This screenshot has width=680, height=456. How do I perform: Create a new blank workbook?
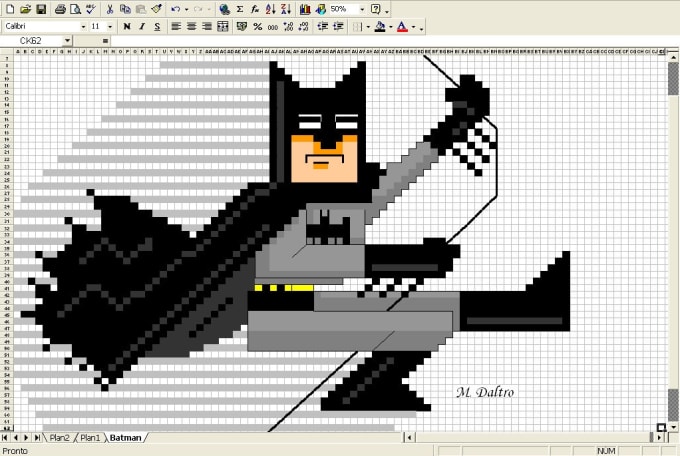[x=10, y=9]
